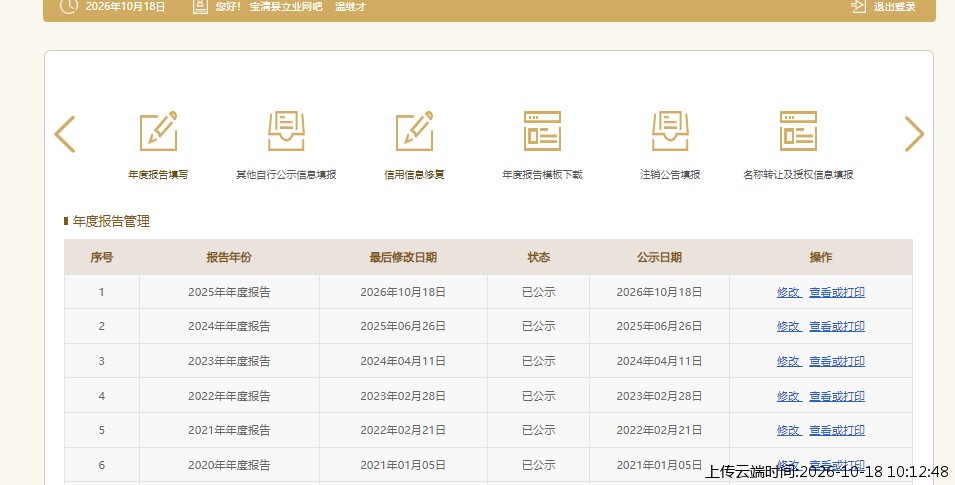Click the 年度报告管理 section heading
Screen dimensions: 955x485
(x=111, y=221)
